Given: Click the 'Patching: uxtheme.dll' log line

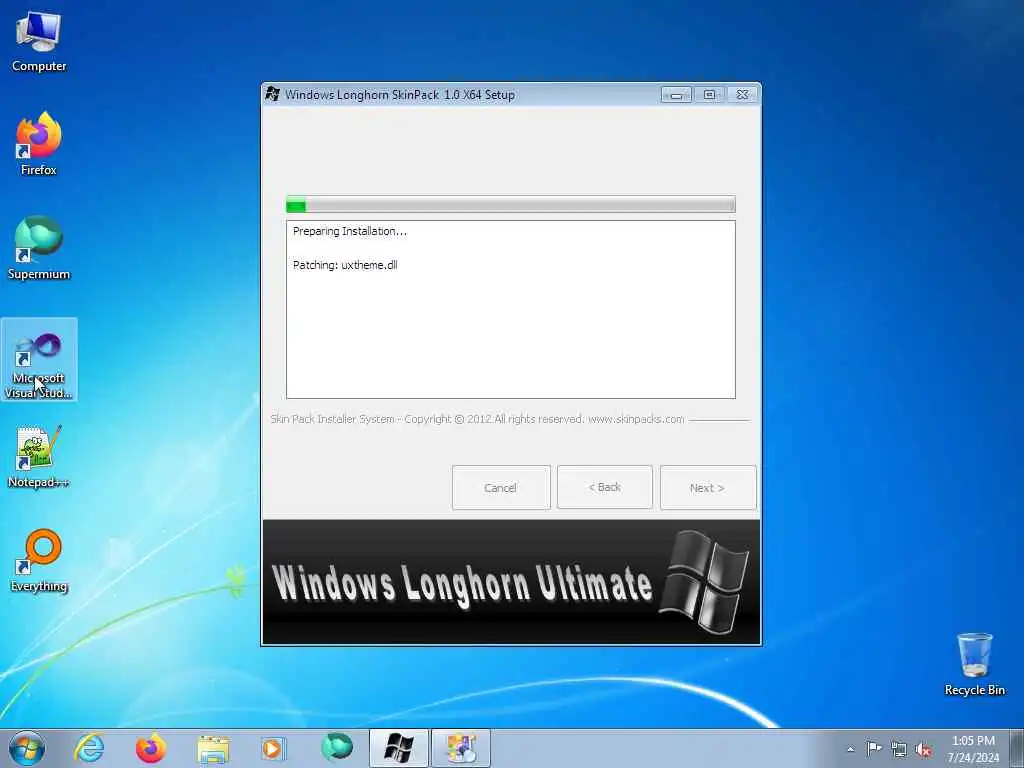Looking at the screenshot, I should pyautogui.click(x=345, y=265).
